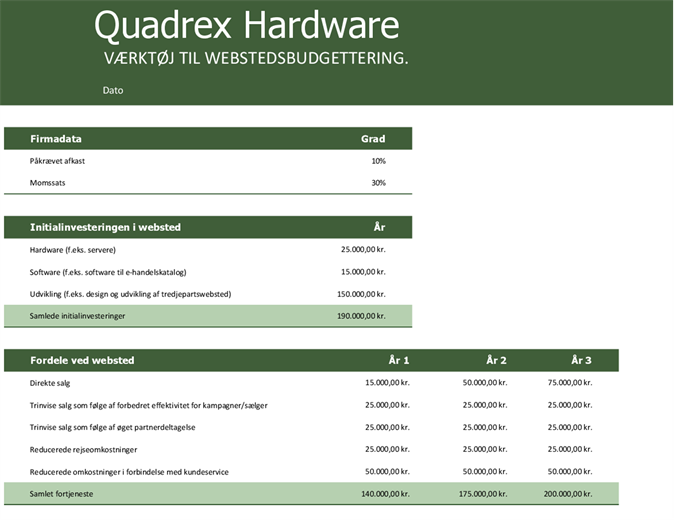This screenshot has width=675, height=520.
Task: Click kundeservice År 1 value 50.000,00 kr.
Action: [x=387, y=471]
